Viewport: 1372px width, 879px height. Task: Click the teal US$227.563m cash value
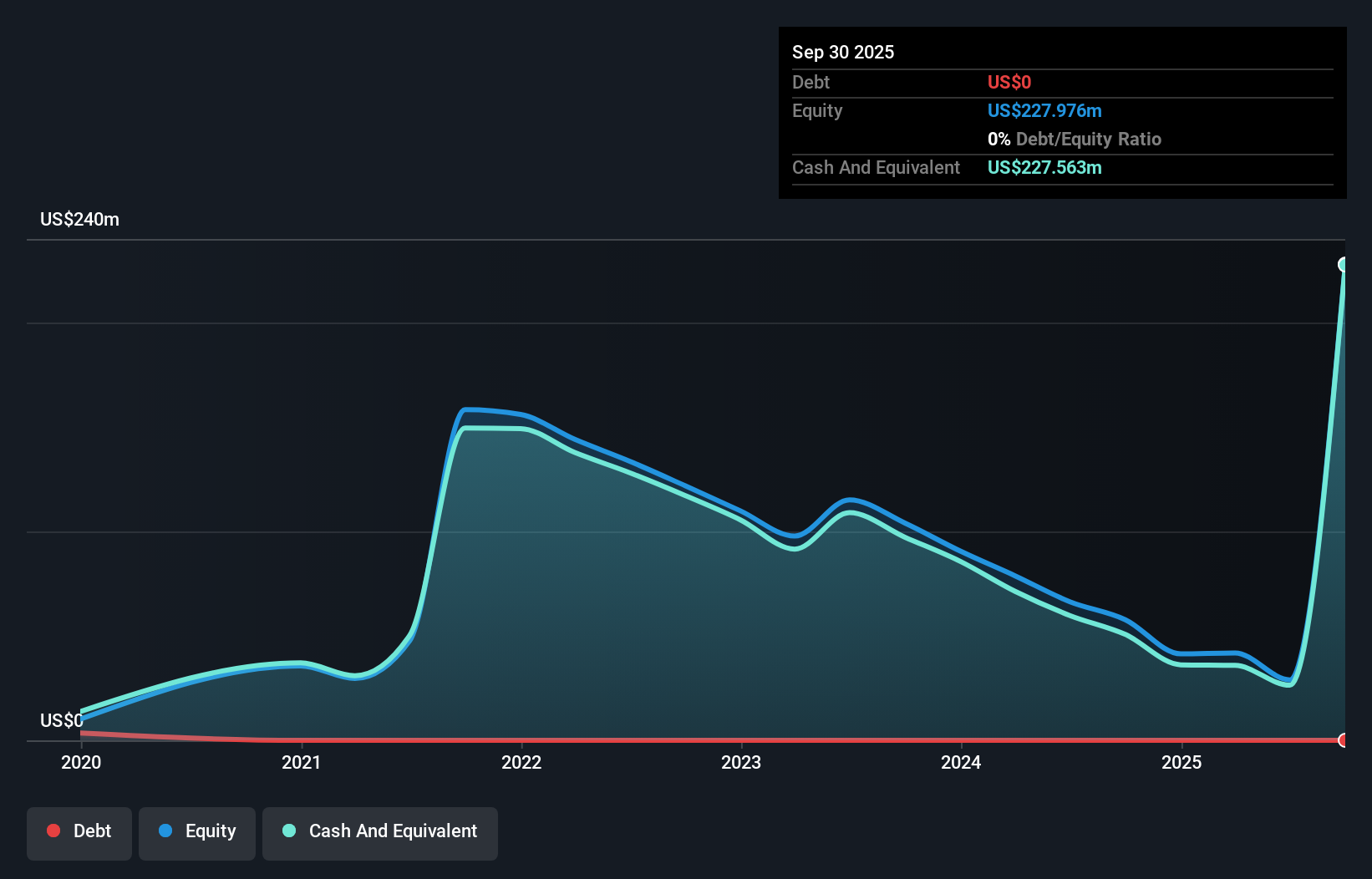(1044, 167)
